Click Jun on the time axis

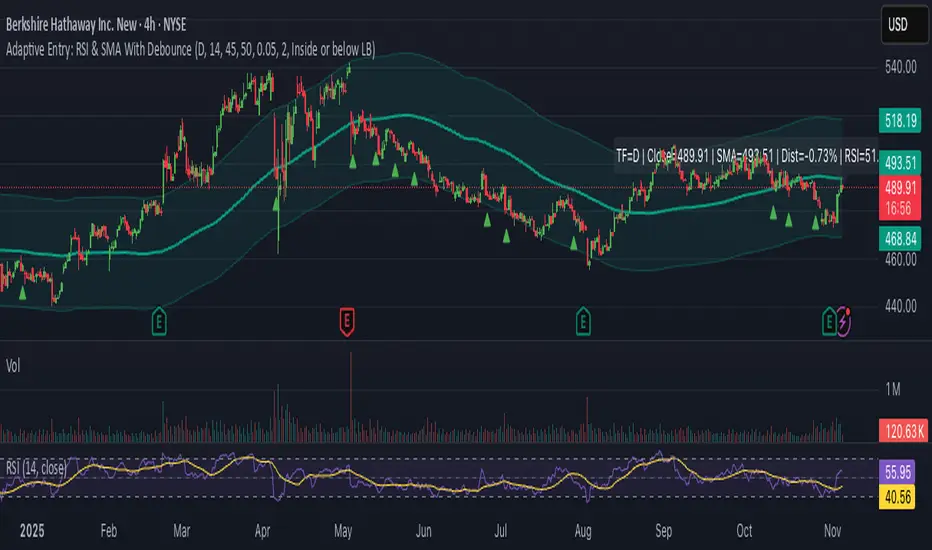tap(423, 530)
